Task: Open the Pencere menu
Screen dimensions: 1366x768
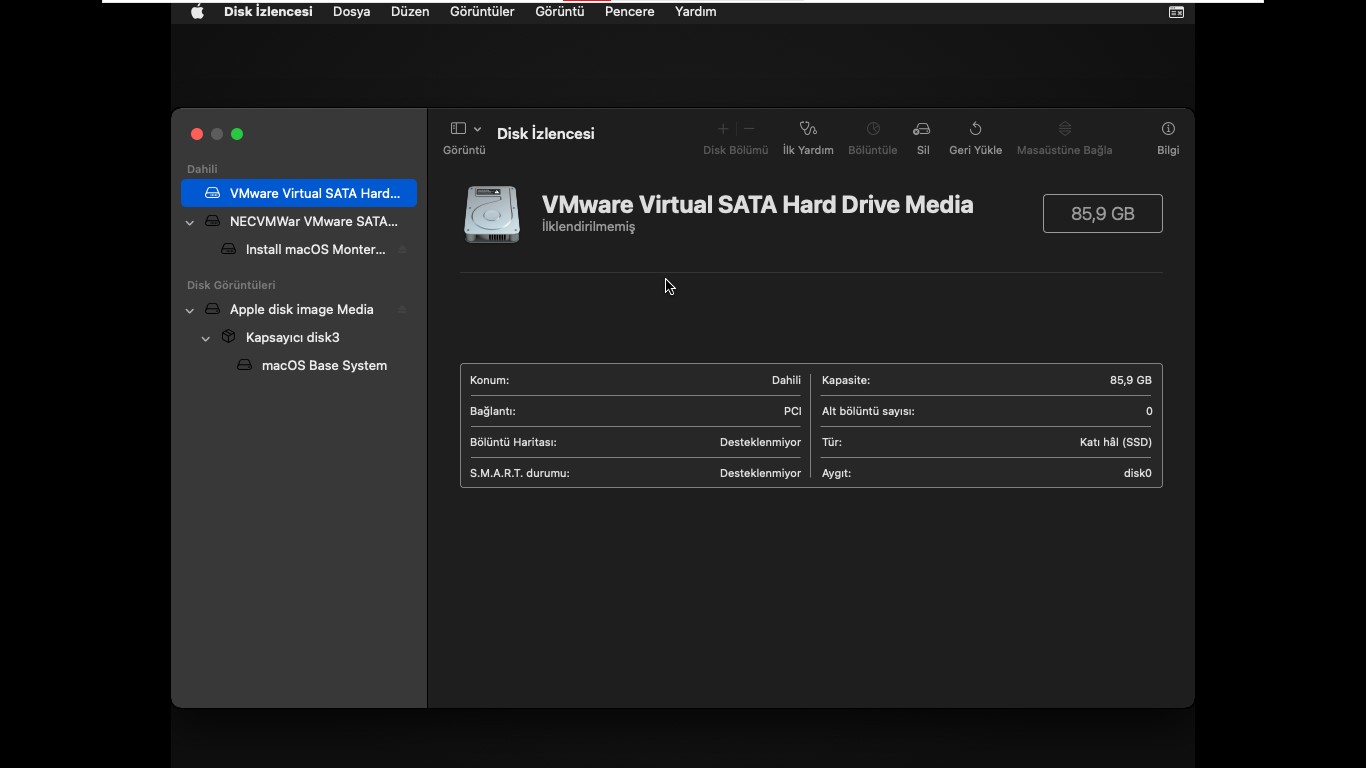Action: point(630,12)
